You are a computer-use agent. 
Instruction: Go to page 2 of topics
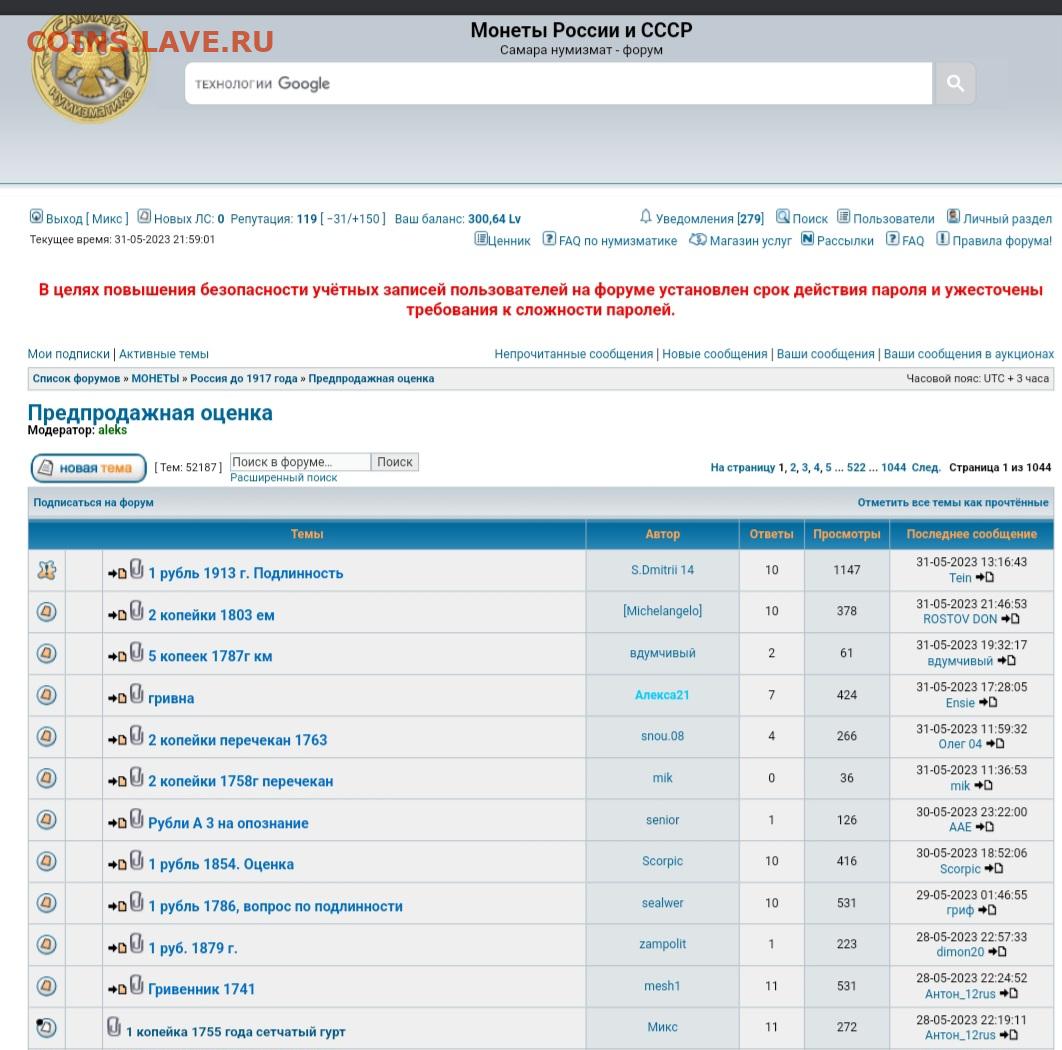tap(793, 467)
